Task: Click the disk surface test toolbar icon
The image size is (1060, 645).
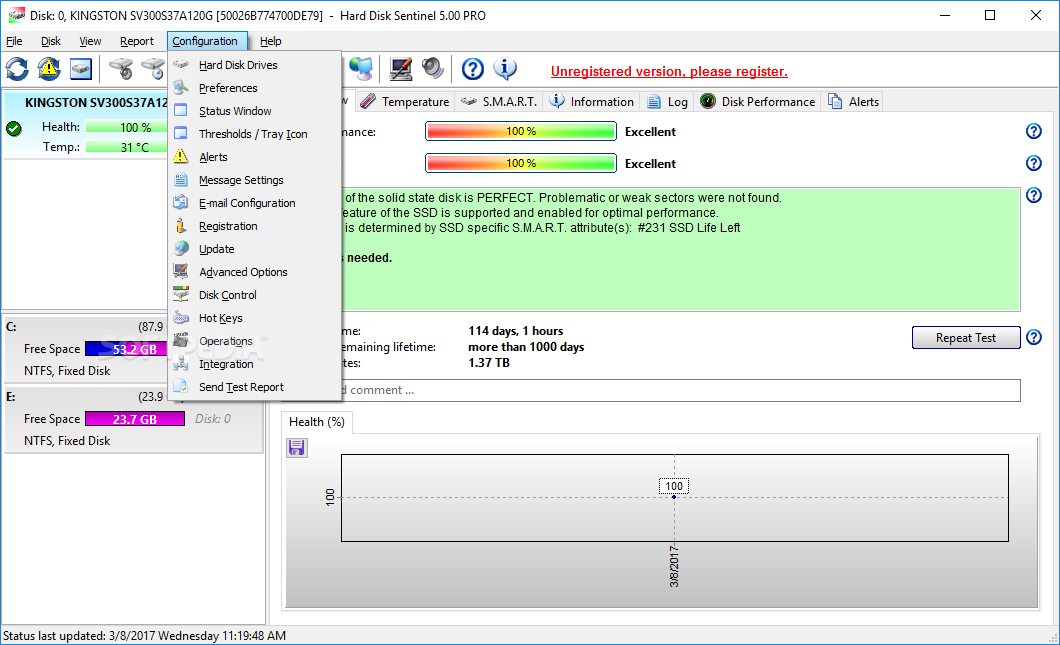Action: click(121, 69)
